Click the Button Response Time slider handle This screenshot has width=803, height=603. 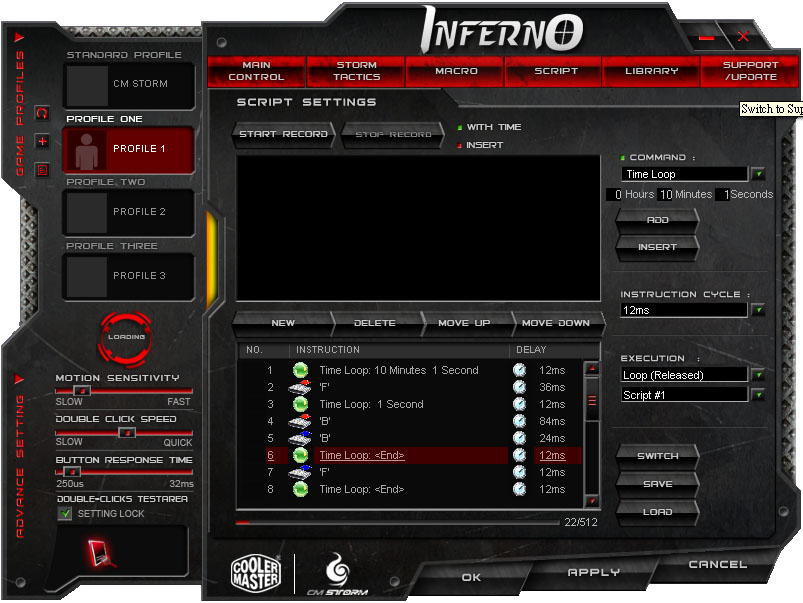coord(72,471)
